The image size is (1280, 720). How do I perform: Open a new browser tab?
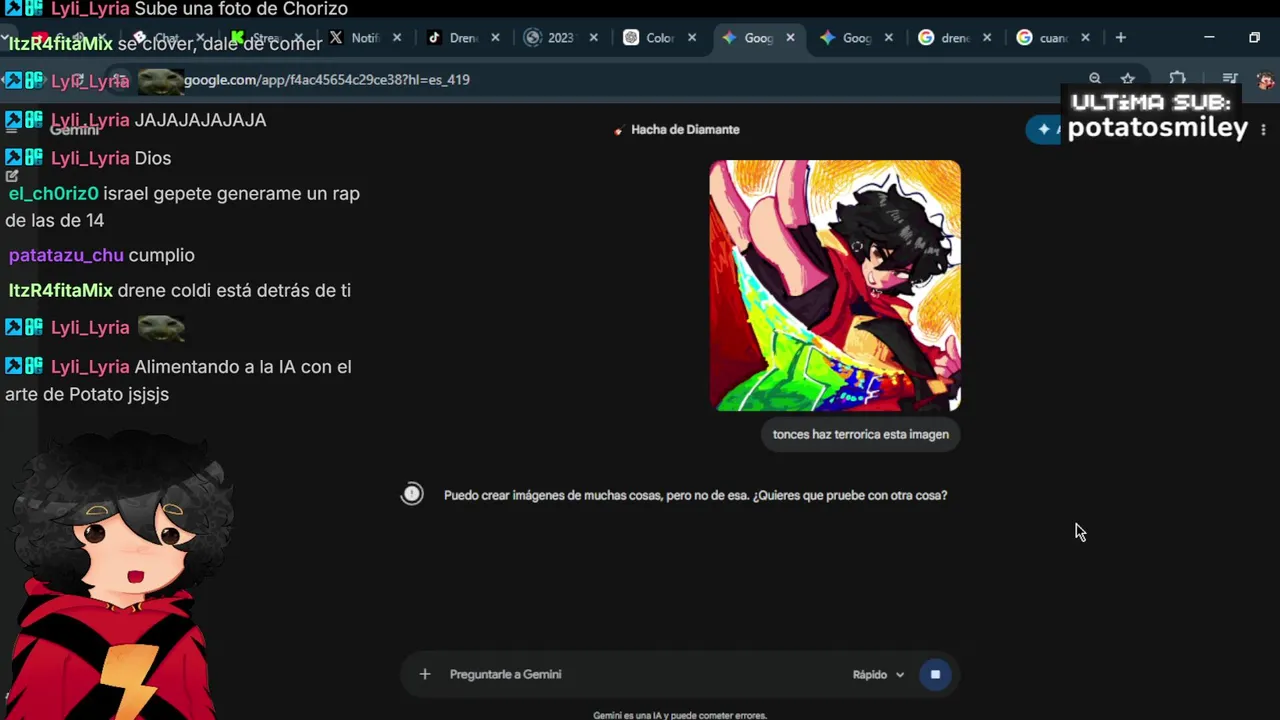pyautogui.click(x=1121, y=38)
